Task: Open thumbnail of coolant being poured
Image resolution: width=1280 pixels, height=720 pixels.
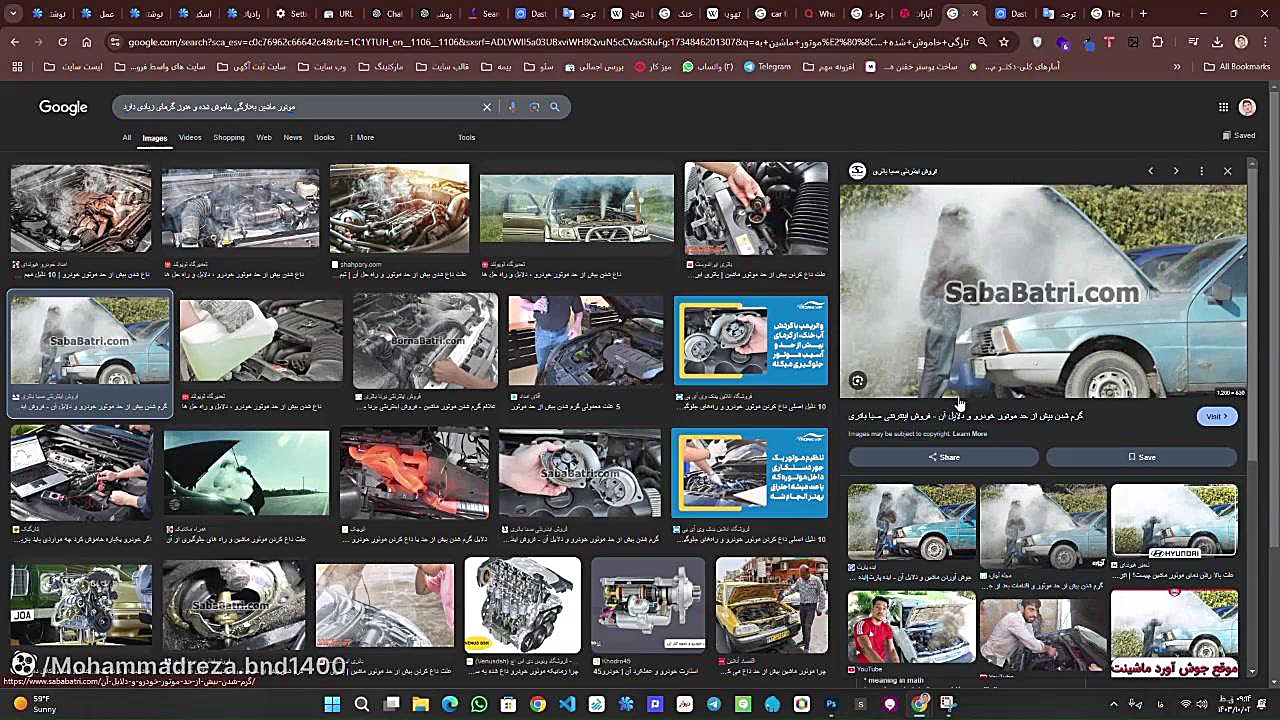Action: tap(261, 341)
